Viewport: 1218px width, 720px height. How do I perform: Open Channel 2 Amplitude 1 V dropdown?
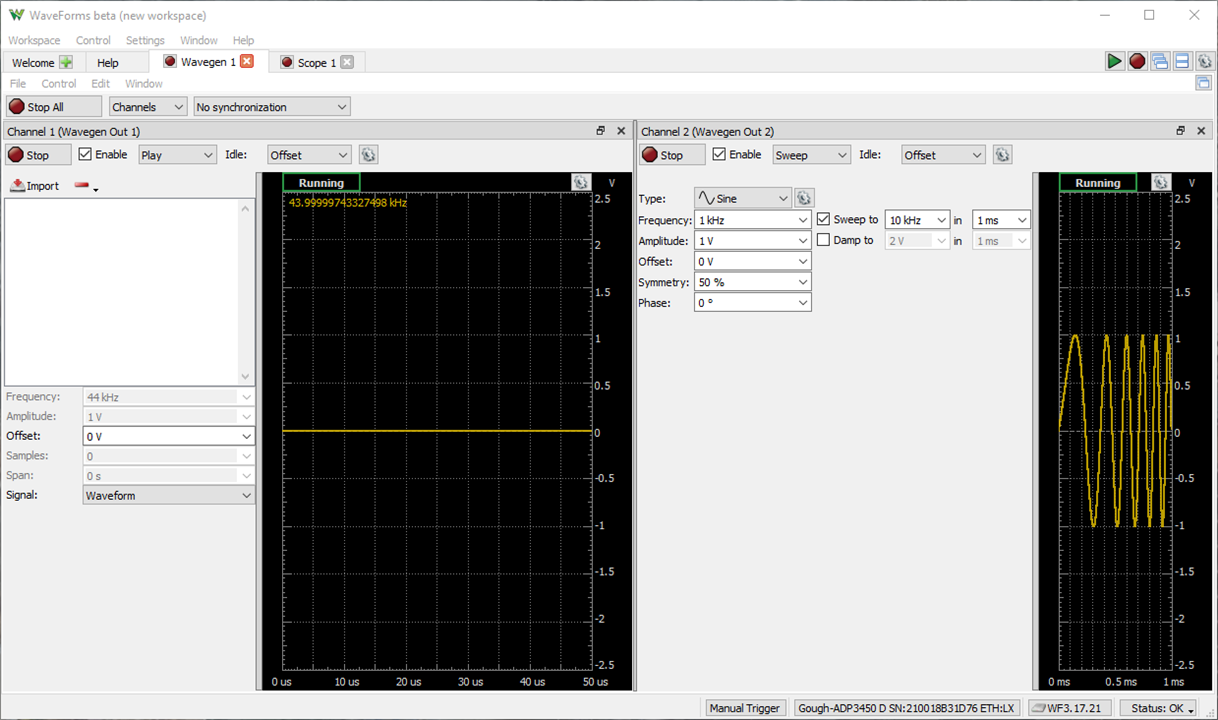click(x=753, y=241)
